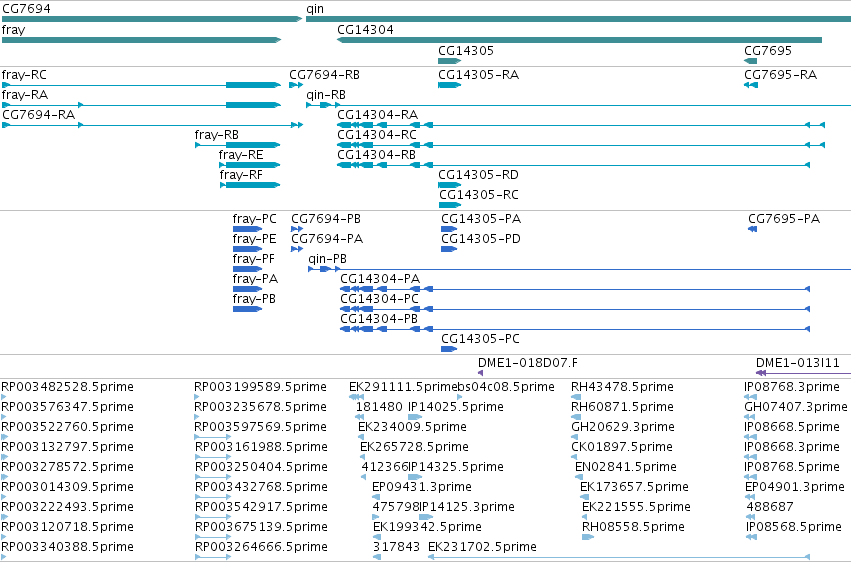Click CG14305-RD transcript label

(478, 175)
